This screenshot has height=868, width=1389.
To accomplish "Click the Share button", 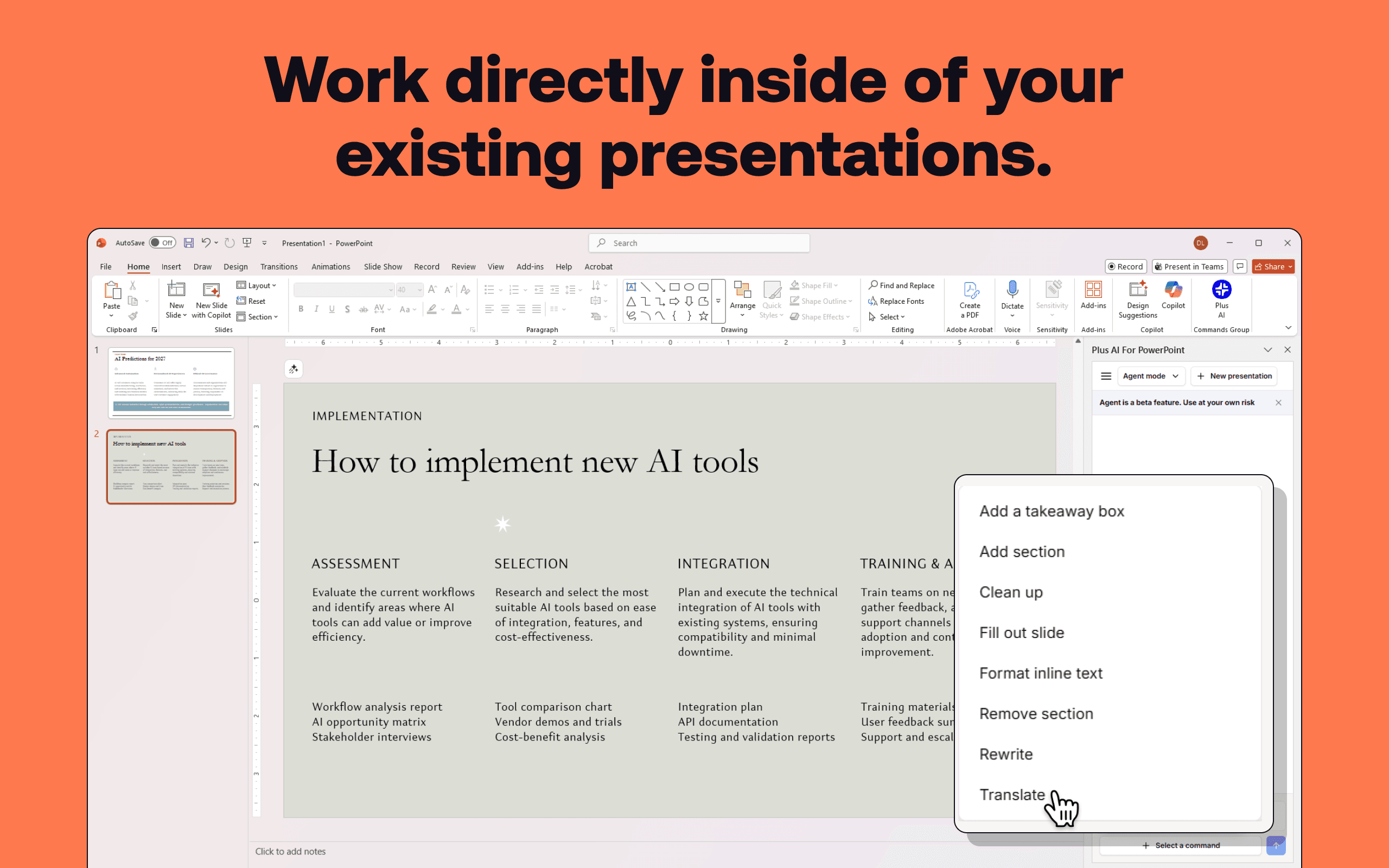I will pyautogui.click(x=1273, y=266).
